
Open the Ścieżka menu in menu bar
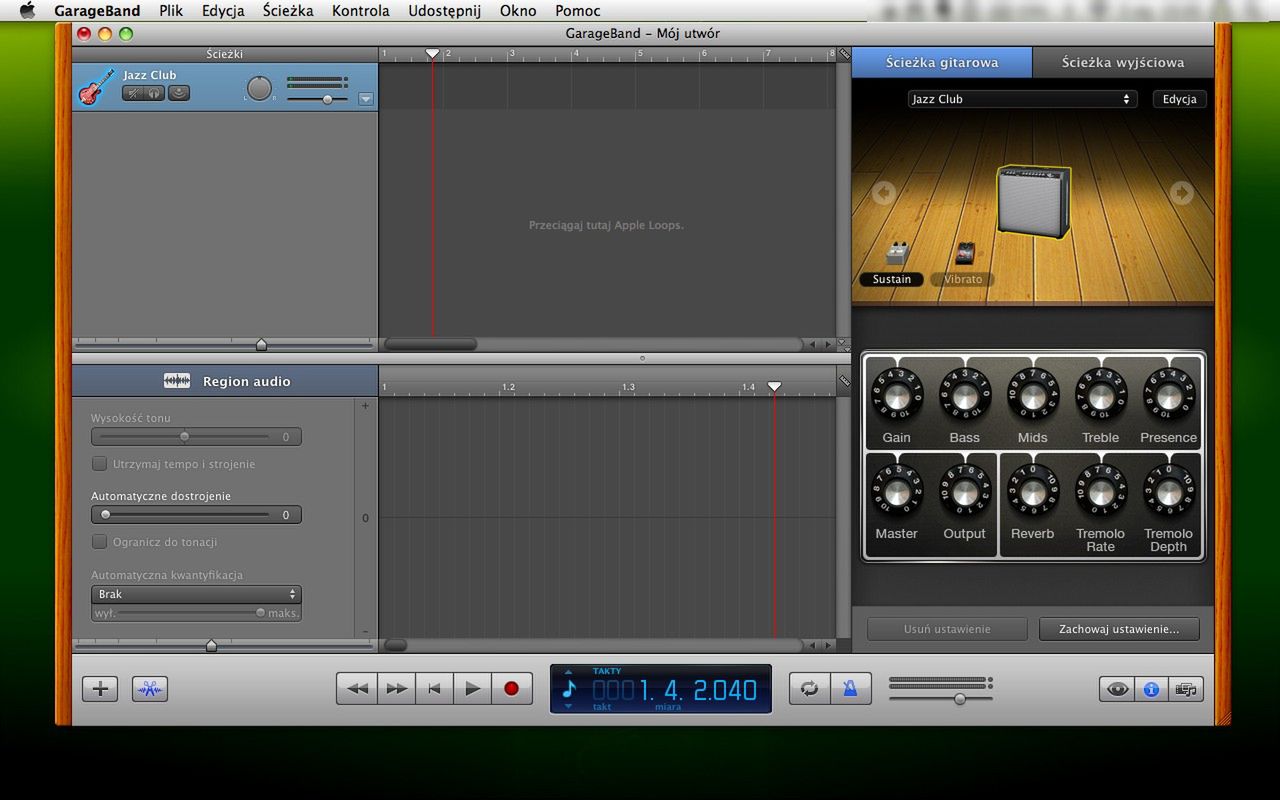click(x=287, y=11)
